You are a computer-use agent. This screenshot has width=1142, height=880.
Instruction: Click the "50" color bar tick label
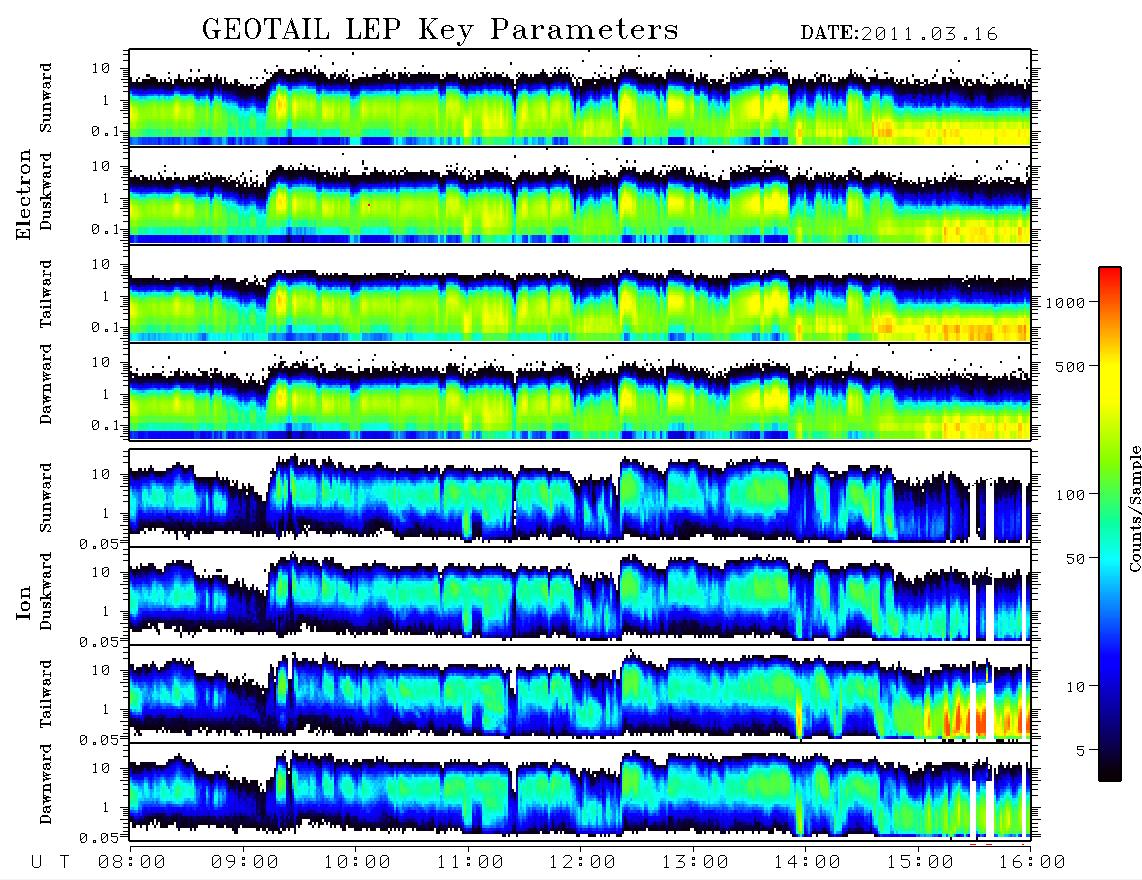(x=1075, y=559)
